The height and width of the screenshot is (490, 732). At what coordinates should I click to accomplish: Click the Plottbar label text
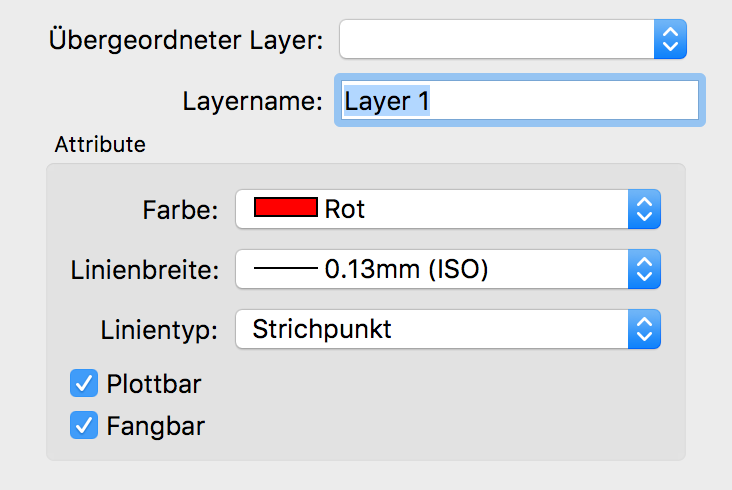click(x=153, y=383)
